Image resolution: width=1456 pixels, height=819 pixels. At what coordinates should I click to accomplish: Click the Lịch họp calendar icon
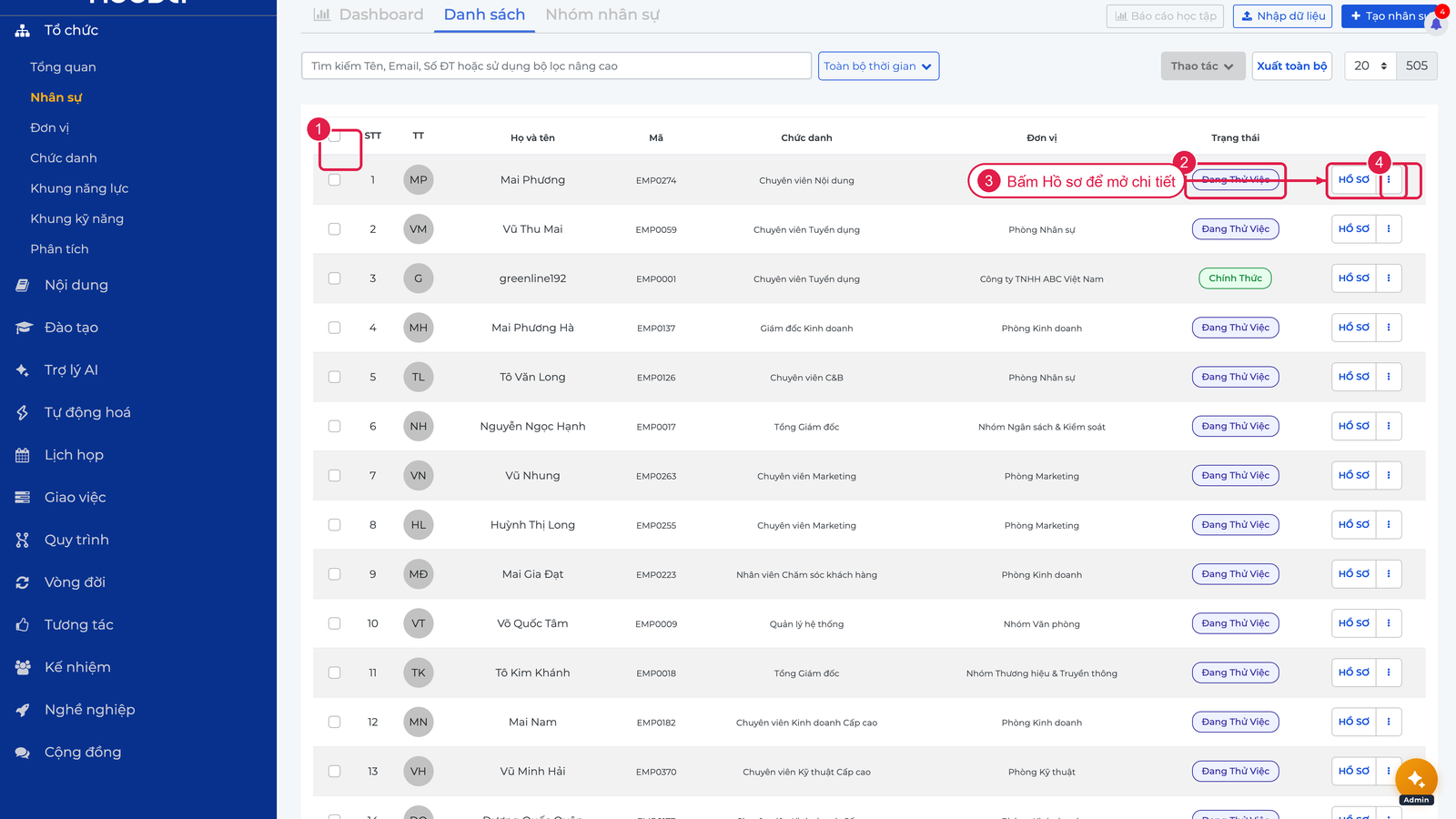(x=23, y=455)
